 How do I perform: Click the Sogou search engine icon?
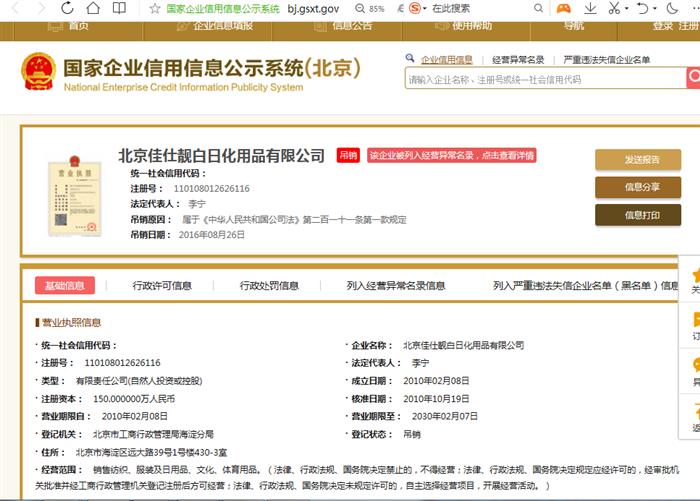pyautogui.click(x=415, y=8)
